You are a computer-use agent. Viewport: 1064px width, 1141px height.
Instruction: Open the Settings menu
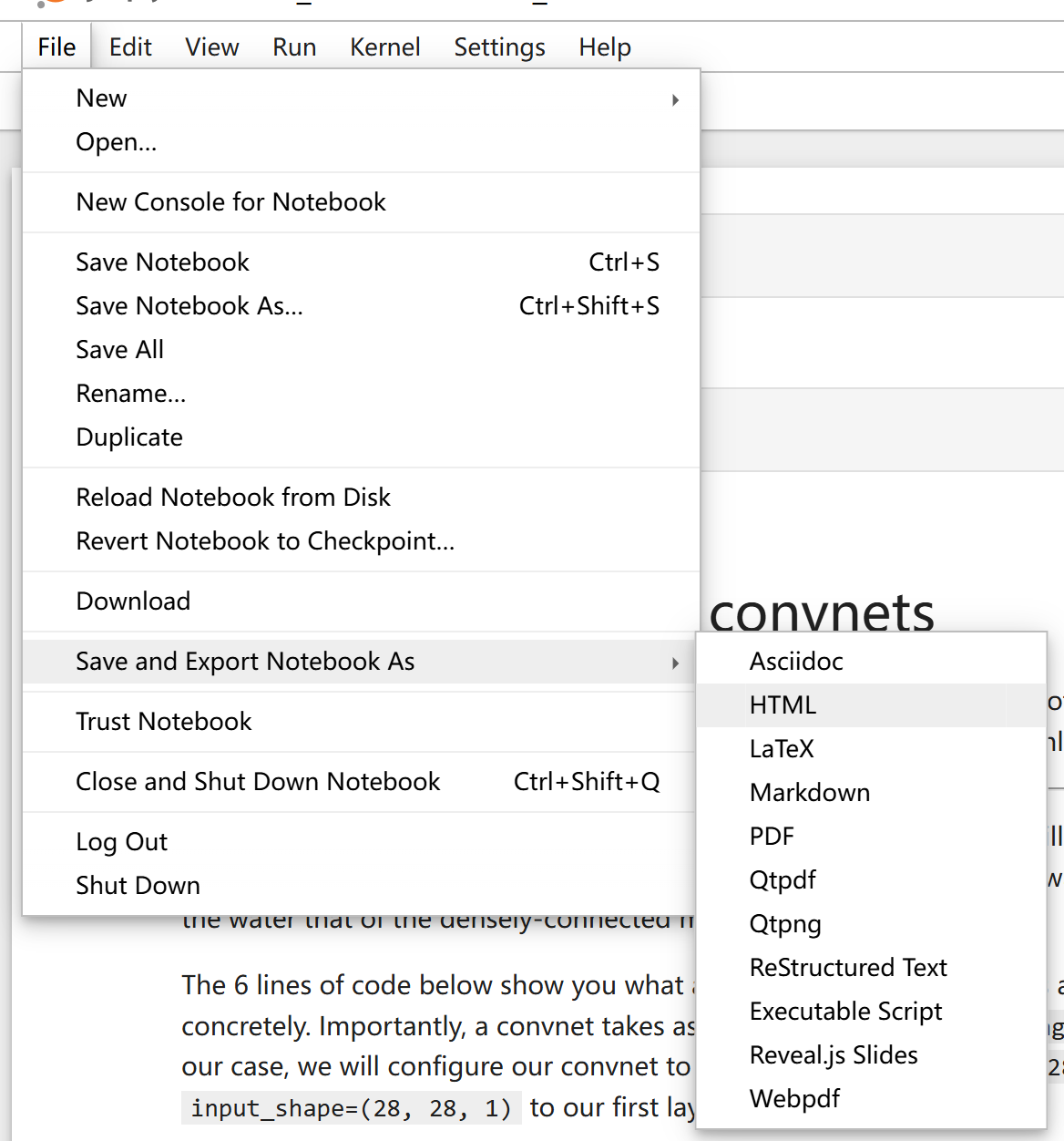(499, 46)
